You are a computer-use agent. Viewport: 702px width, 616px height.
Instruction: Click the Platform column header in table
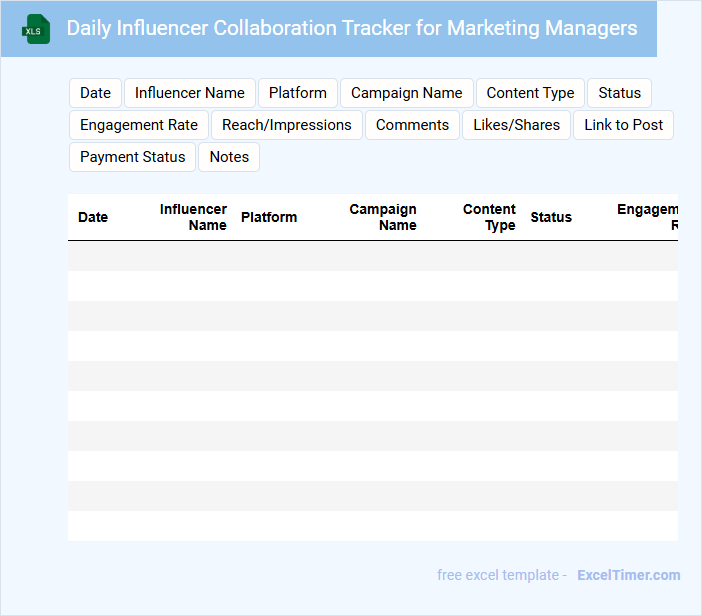269,217
